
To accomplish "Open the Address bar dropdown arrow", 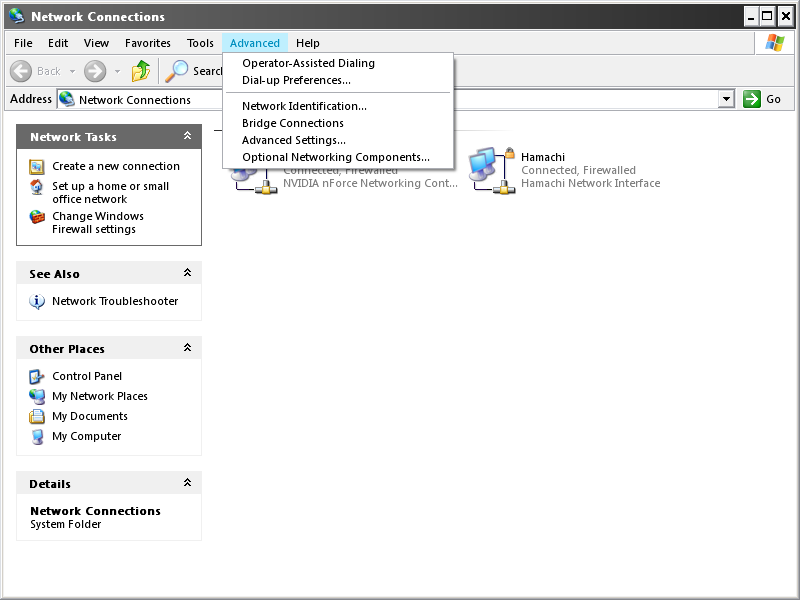I will tap(726, 99).
